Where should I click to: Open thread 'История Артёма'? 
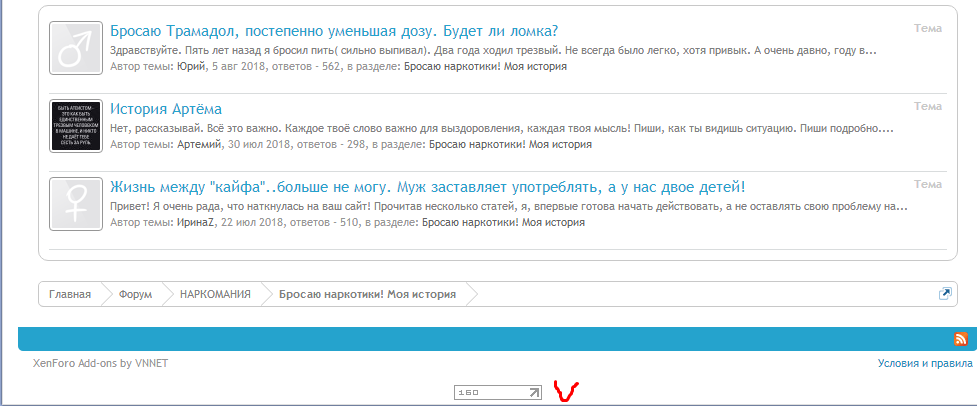pyautogui.click(x=166, y=109)
